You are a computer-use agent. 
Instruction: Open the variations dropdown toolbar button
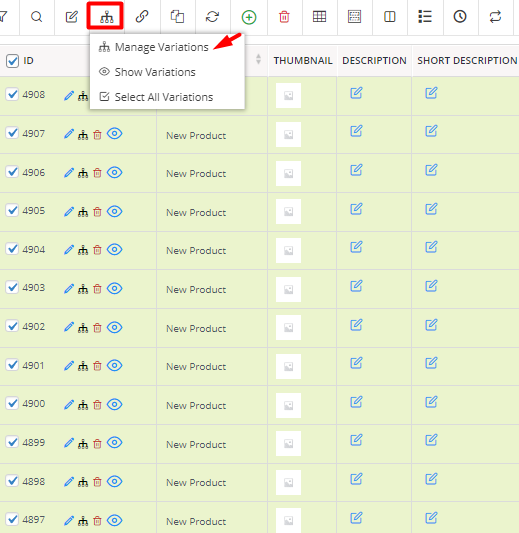click(105, 16)
